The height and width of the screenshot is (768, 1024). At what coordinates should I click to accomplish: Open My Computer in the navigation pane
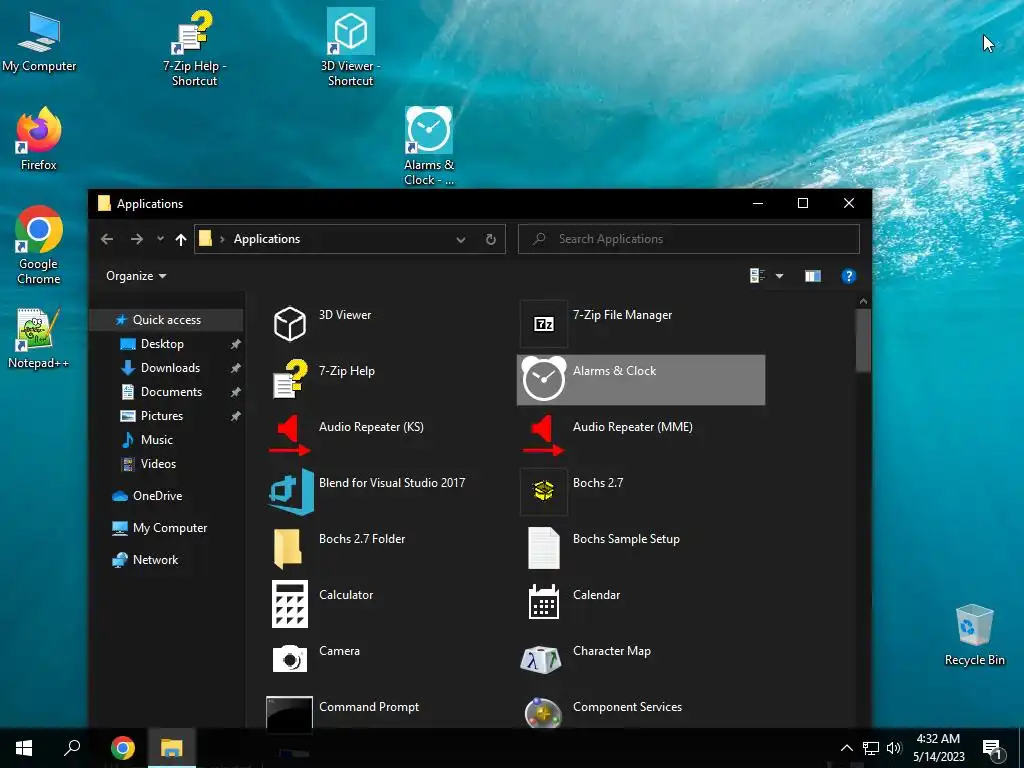coord(170,528)
